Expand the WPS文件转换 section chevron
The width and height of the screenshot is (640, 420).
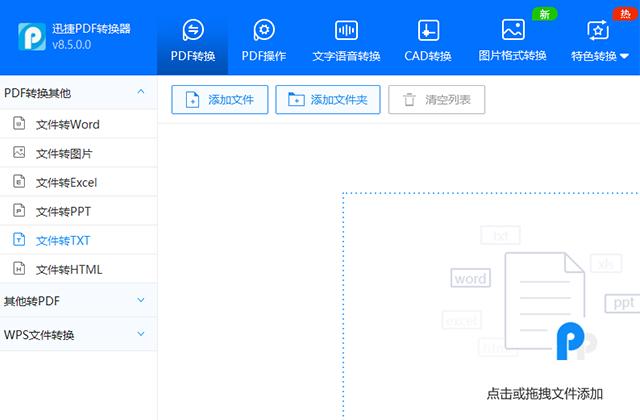[x=141, y=333]
